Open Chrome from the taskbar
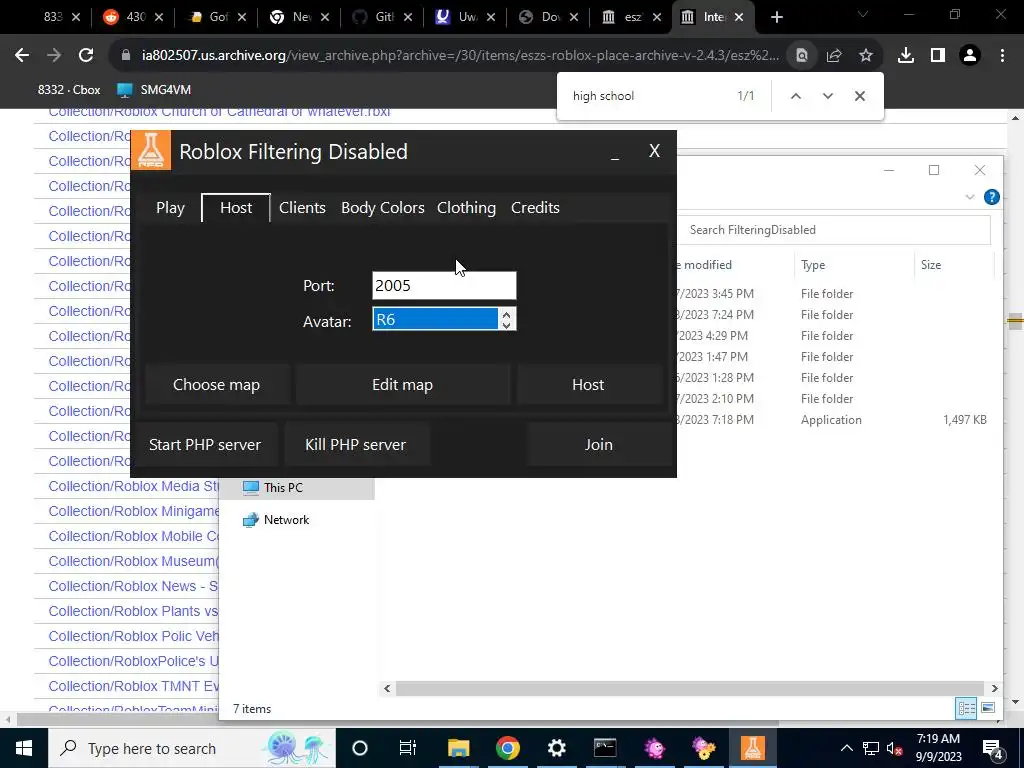 click(507, 748)
